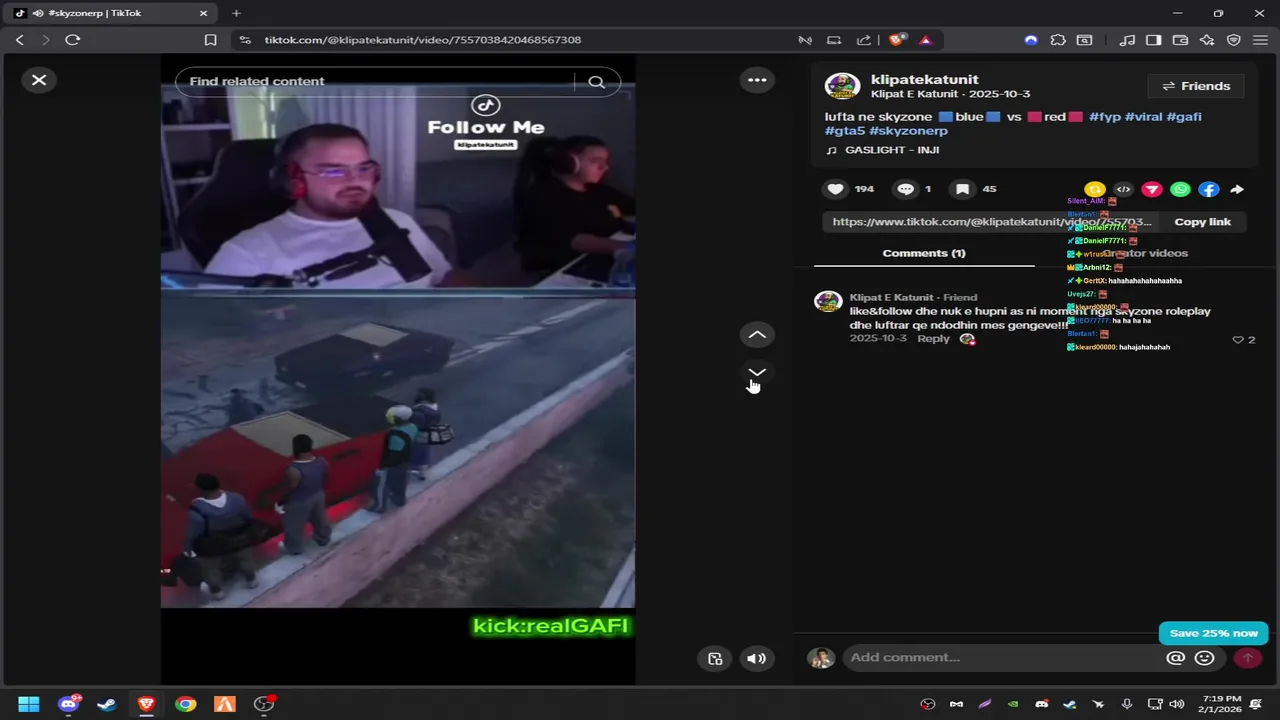Click Reply under the comment

coord(933,339)
